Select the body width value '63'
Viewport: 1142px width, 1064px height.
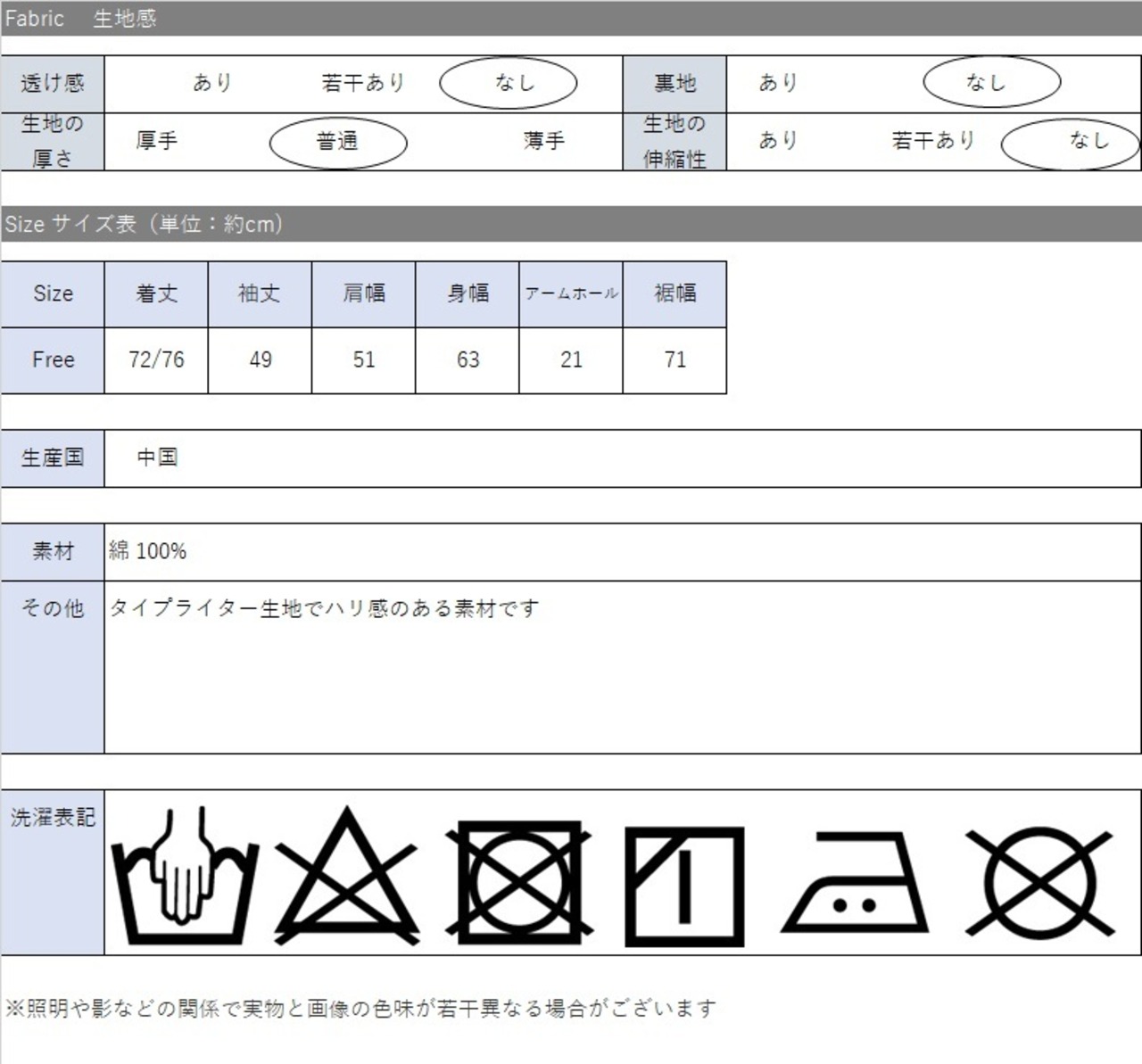pos(468,360)
